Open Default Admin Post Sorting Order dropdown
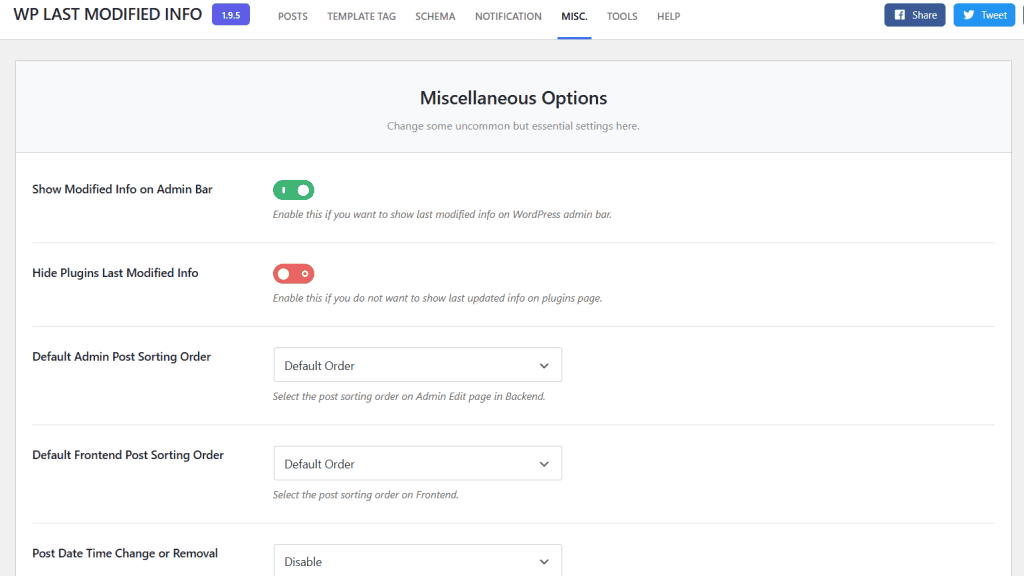The width and height of the screenshot is (1024, 576). point(417,365)
